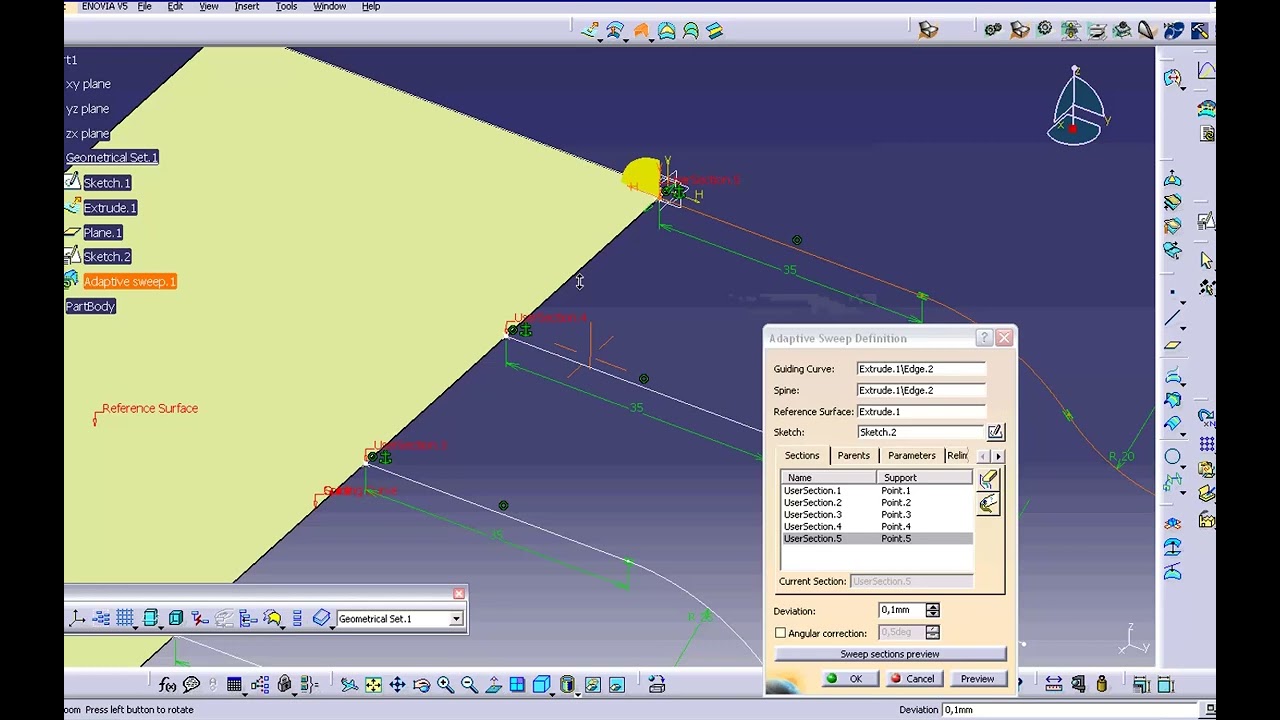Viewport: 1280px width, 720px height.
Task: Select the Rotate view tool
Action: click(x=421, y=685)
